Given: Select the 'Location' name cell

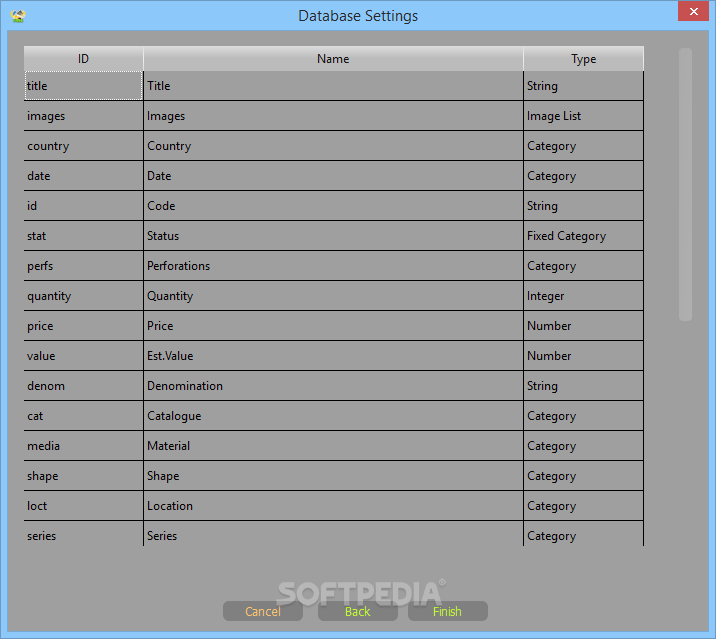Looking at the screenshot, I should [333, 506].
